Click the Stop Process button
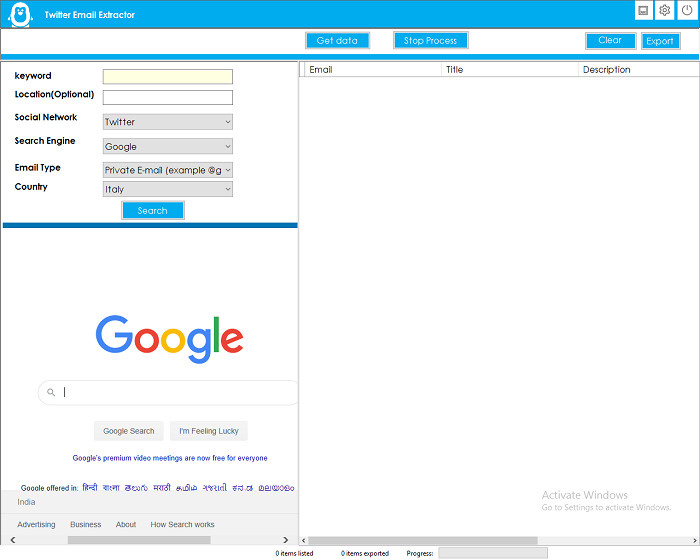 (430, 41)
